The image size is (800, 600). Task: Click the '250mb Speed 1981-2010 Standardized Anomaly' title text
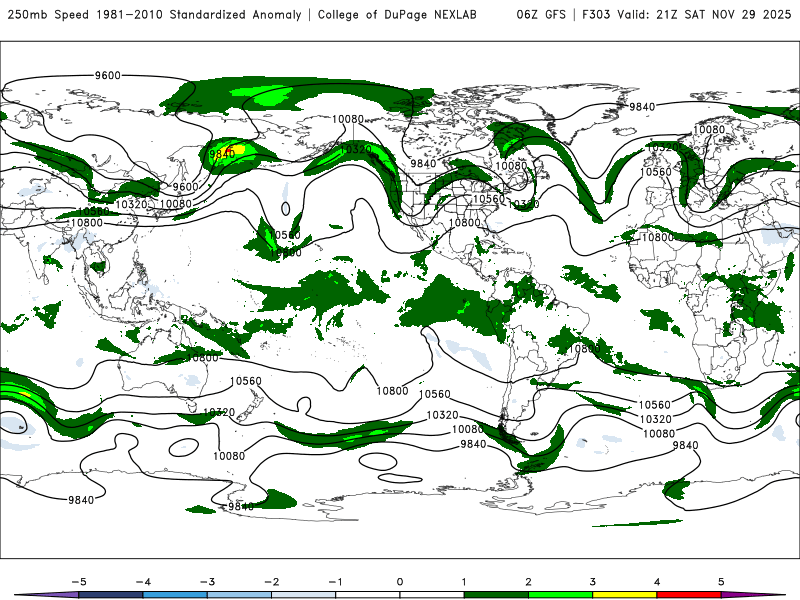tap(154, 14)
